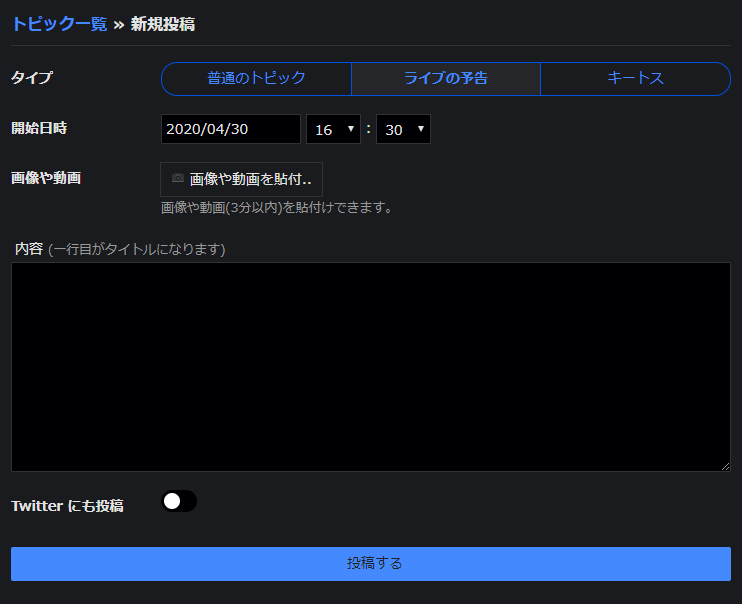Click the 3分以内 attachment helper text

coord(277,209)
